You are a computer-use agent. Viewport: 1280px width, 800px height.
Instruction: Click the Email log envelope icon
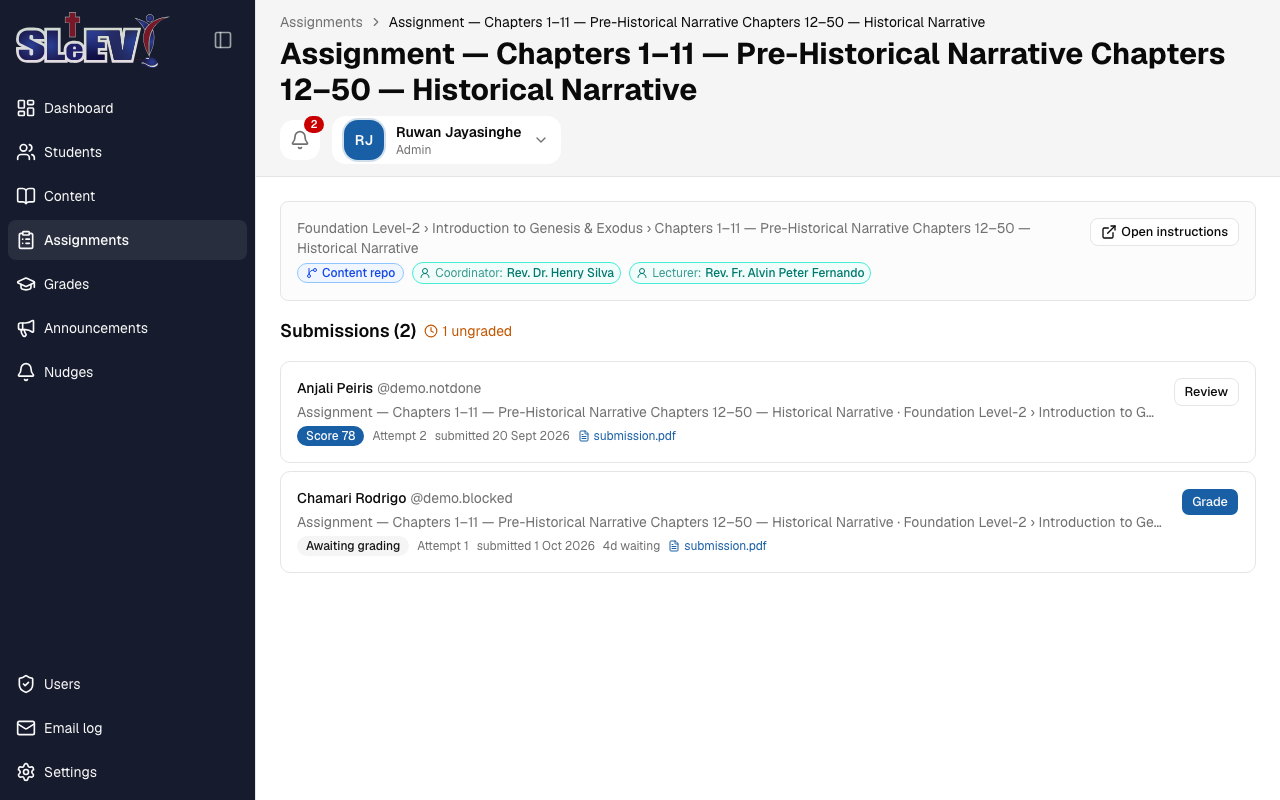click(26, 728)
